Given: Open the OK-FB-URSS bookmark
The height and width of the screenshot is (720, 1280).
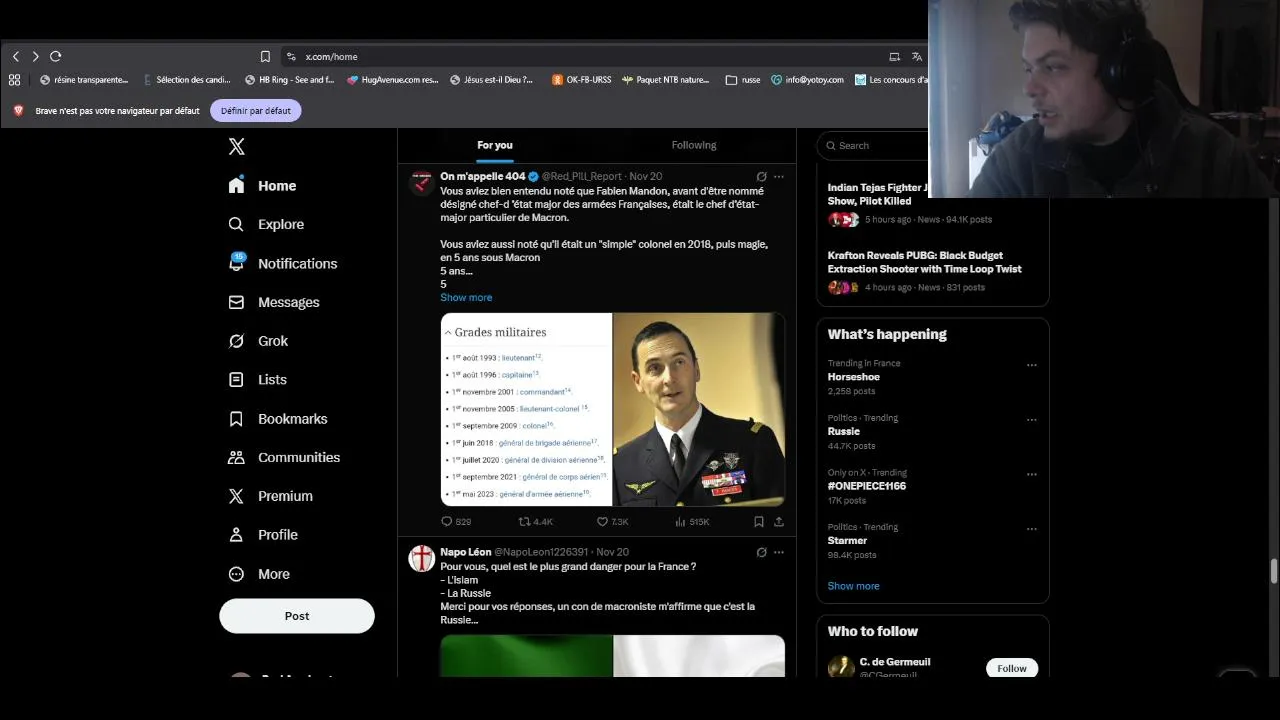Looking at the screenshot, I should point(582,80).
